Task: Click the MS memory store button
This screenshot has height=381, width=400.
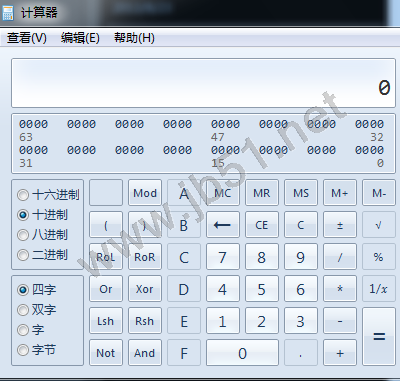Action: click(301, 193)
